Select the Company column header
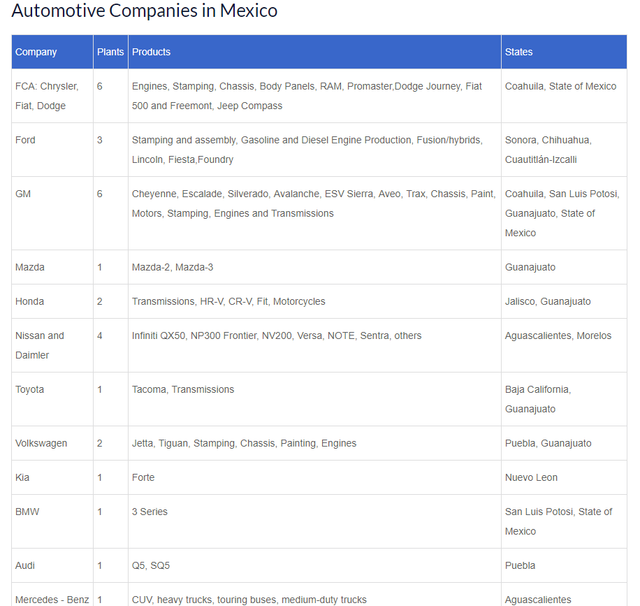This screenshot has width=640, height=606. tap(52, 52)
